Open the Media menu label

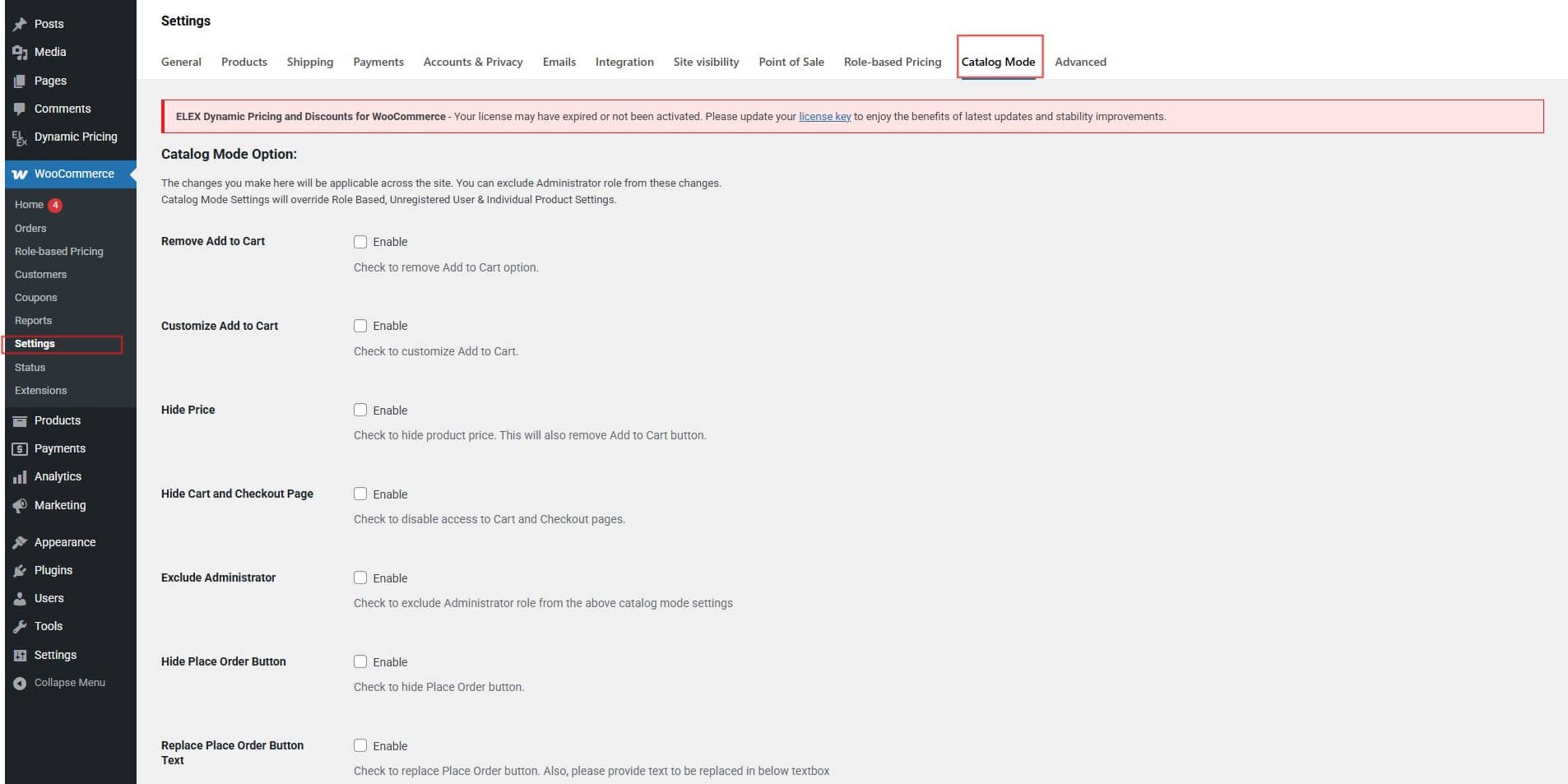click(x=50, y=52)
